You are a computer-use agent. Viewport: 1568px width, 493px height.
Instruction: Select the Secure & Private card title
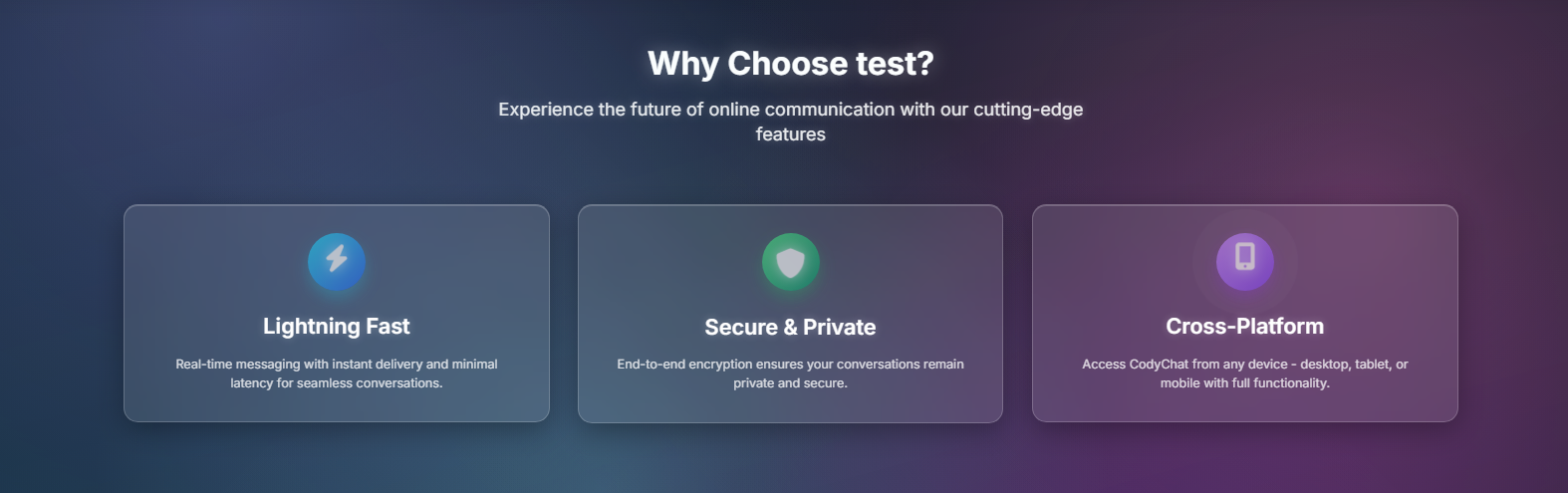click(x=790, y=327)
